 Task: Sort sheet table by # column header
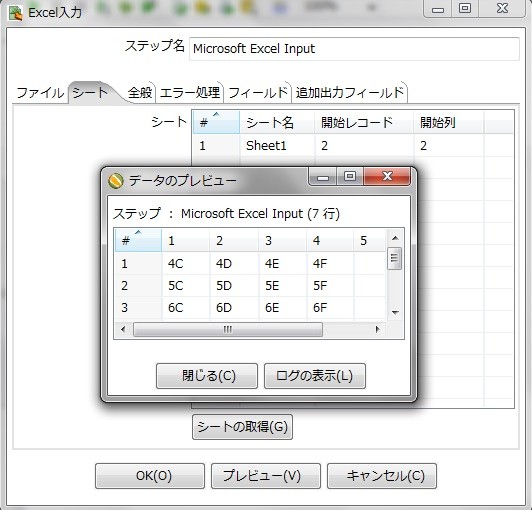click(x=216, y=122)
